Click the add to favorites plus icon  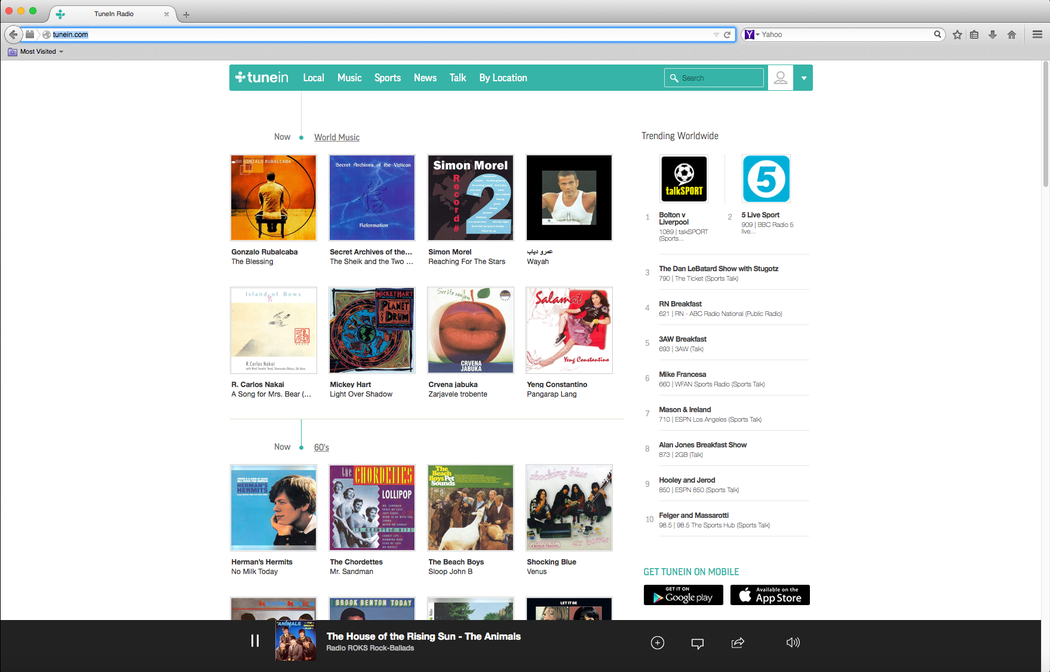[x=657, y=643]
